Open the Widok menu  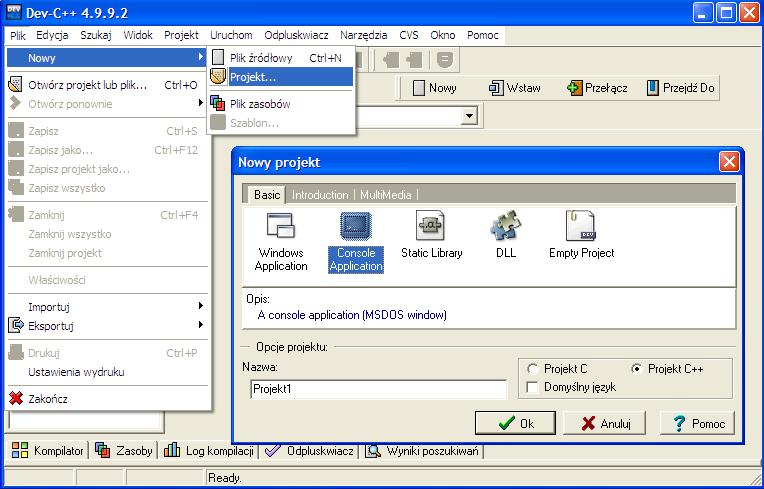(x=138, y=35)
